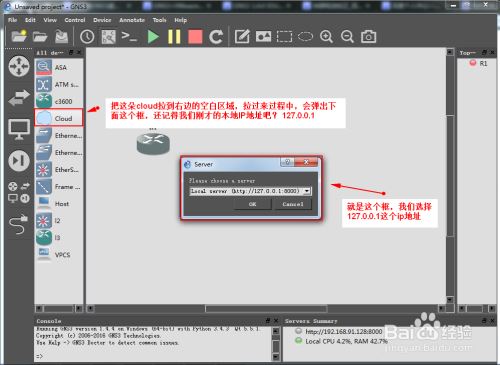
Task: Toggle show interface labels icon
Action: [x=109, y=36]
